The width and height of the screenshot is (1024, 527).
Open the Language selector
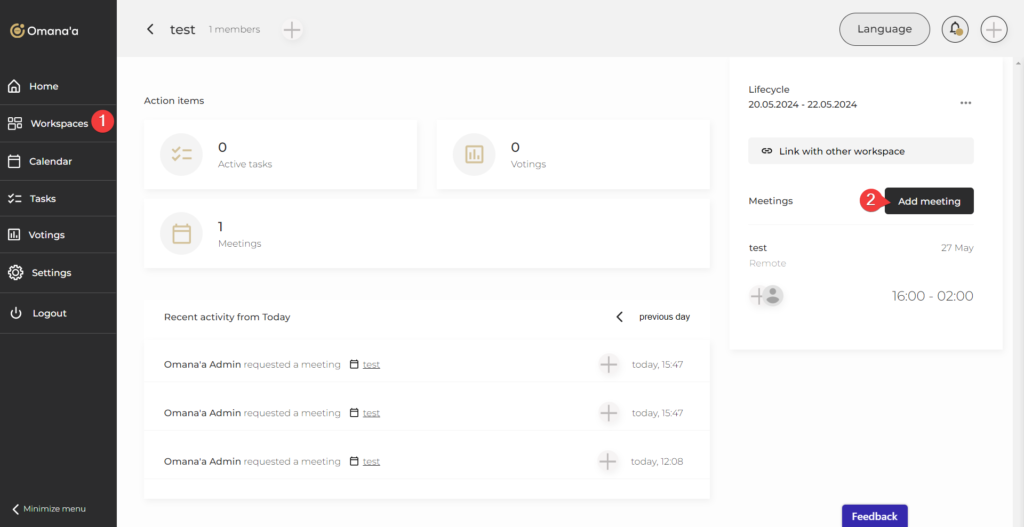tap(884, 29)
